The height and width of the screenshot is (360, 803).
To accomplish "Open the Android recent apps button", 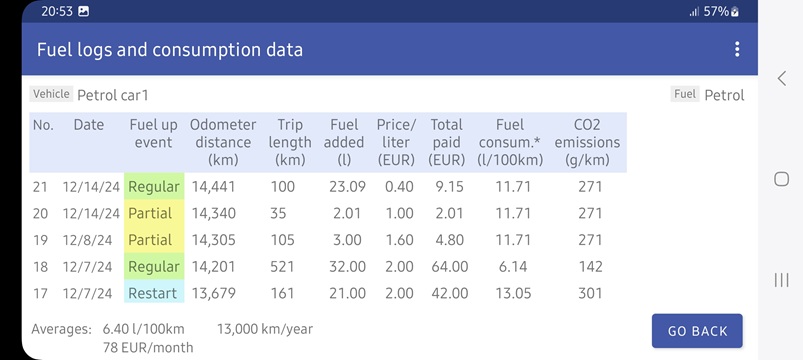I will 781,280.
